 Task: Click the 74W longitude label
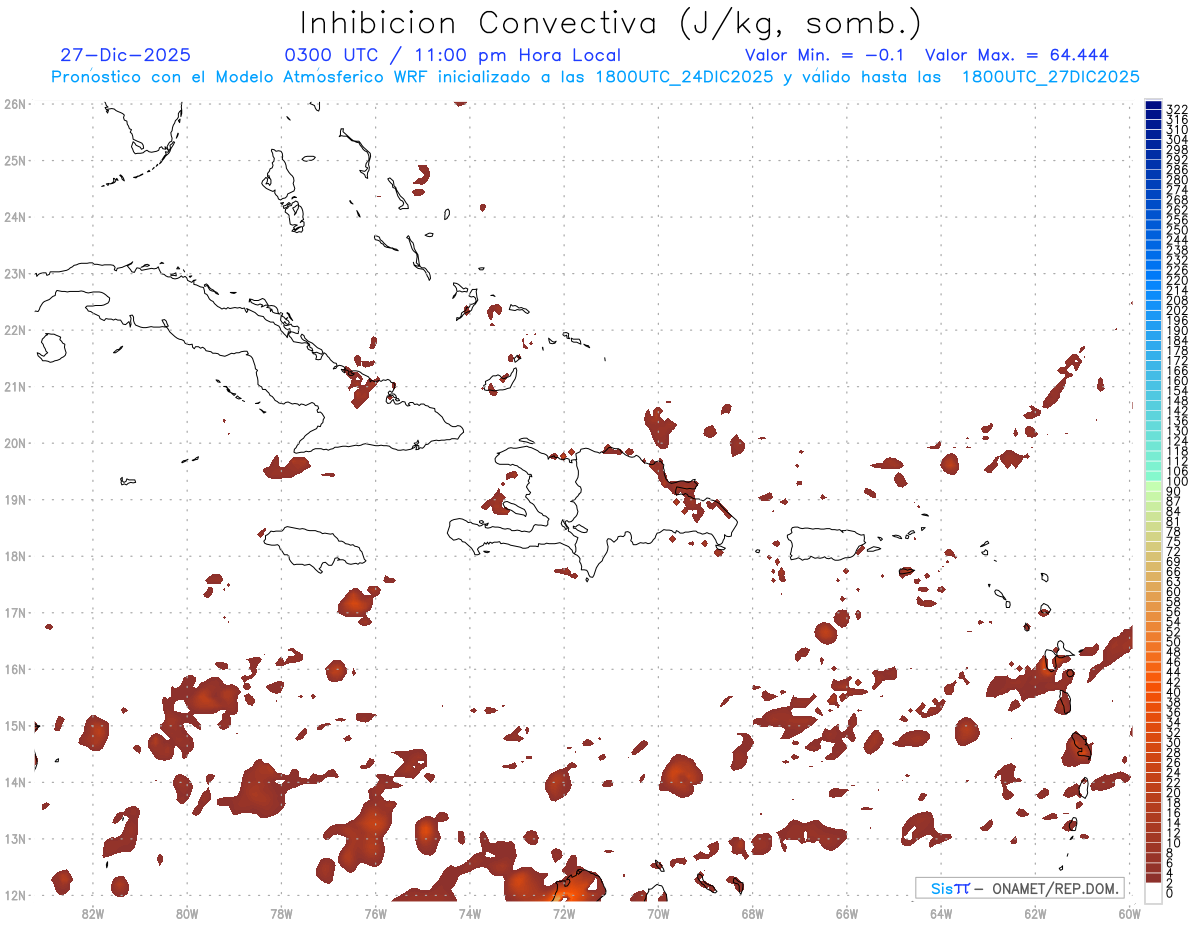click(470, 912)
